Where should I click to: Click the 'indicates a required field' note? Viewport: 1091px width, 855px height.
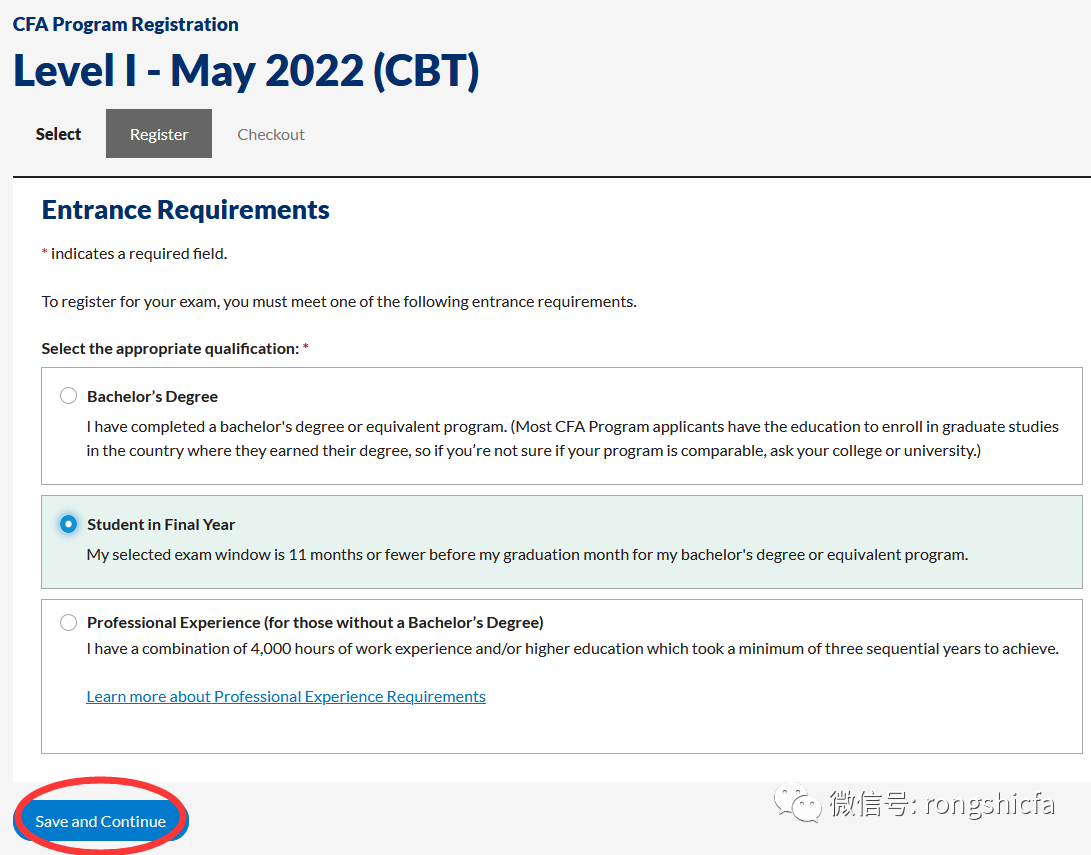click(134, 253)
